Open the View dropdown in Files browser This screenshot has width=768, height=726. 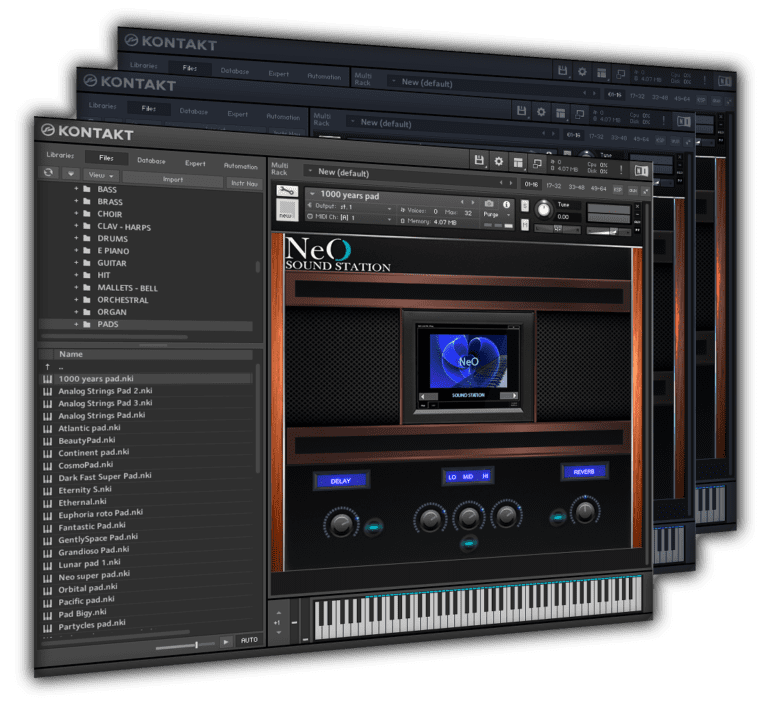tap(101, 175)
